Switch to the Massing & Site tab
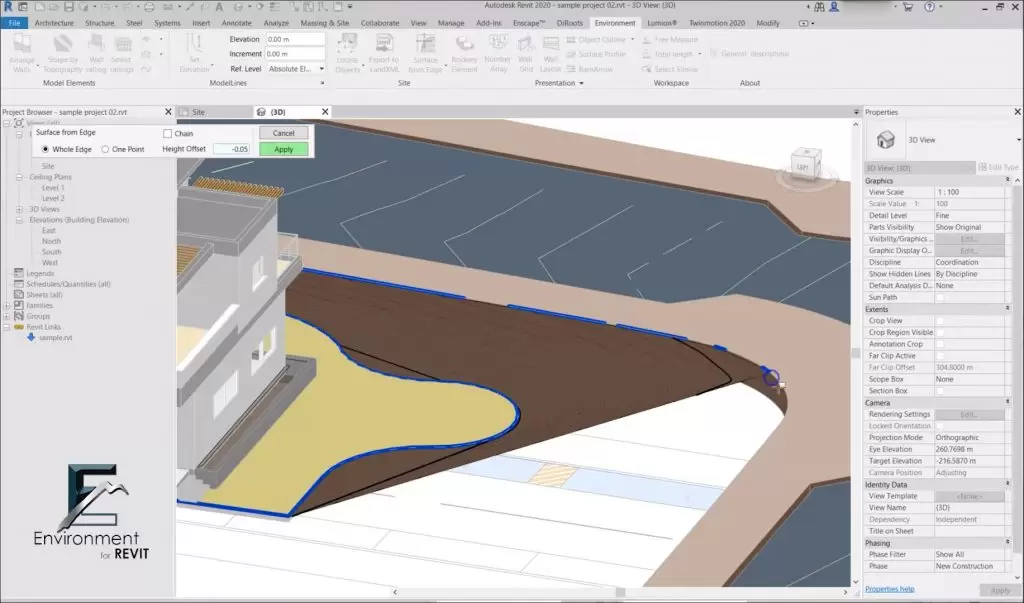The image size is (1024, 603). (x=324, y=22)
